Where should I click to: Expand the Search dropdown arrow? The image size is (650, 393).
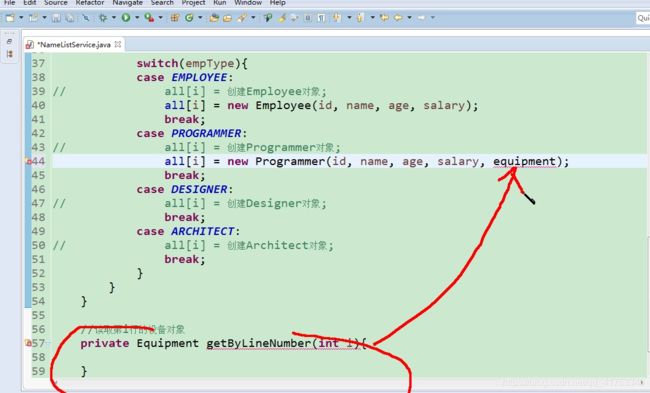click(253, 18)
